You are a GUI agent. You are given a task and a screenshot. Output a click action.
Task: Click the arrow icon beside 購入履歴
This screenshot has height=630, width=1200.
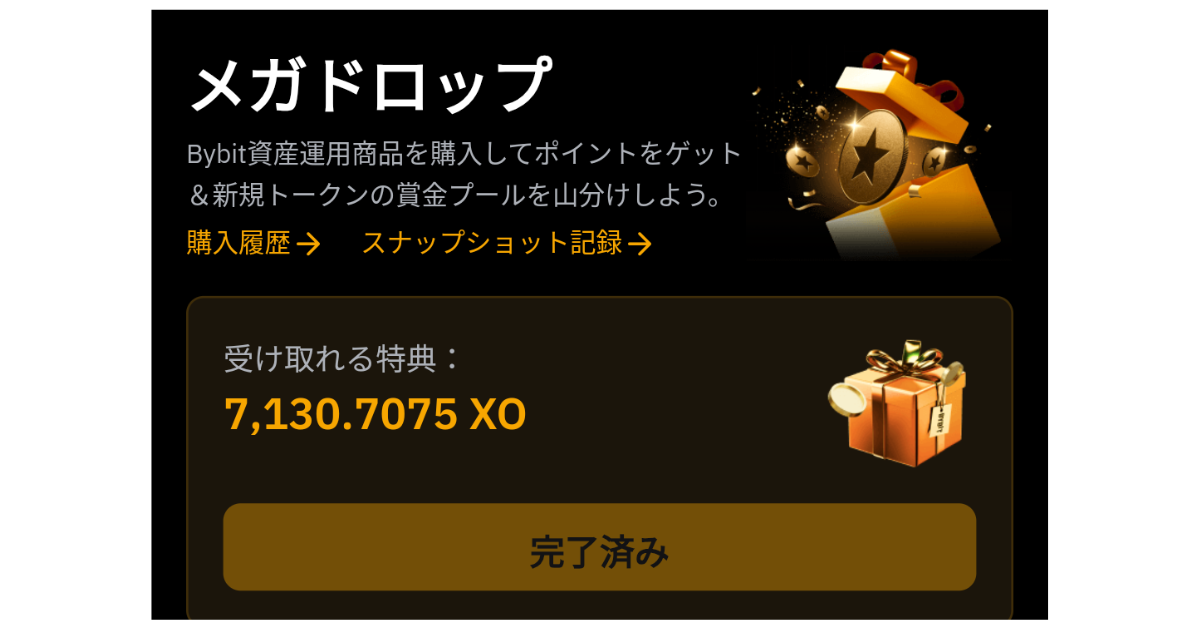(309, 244)
